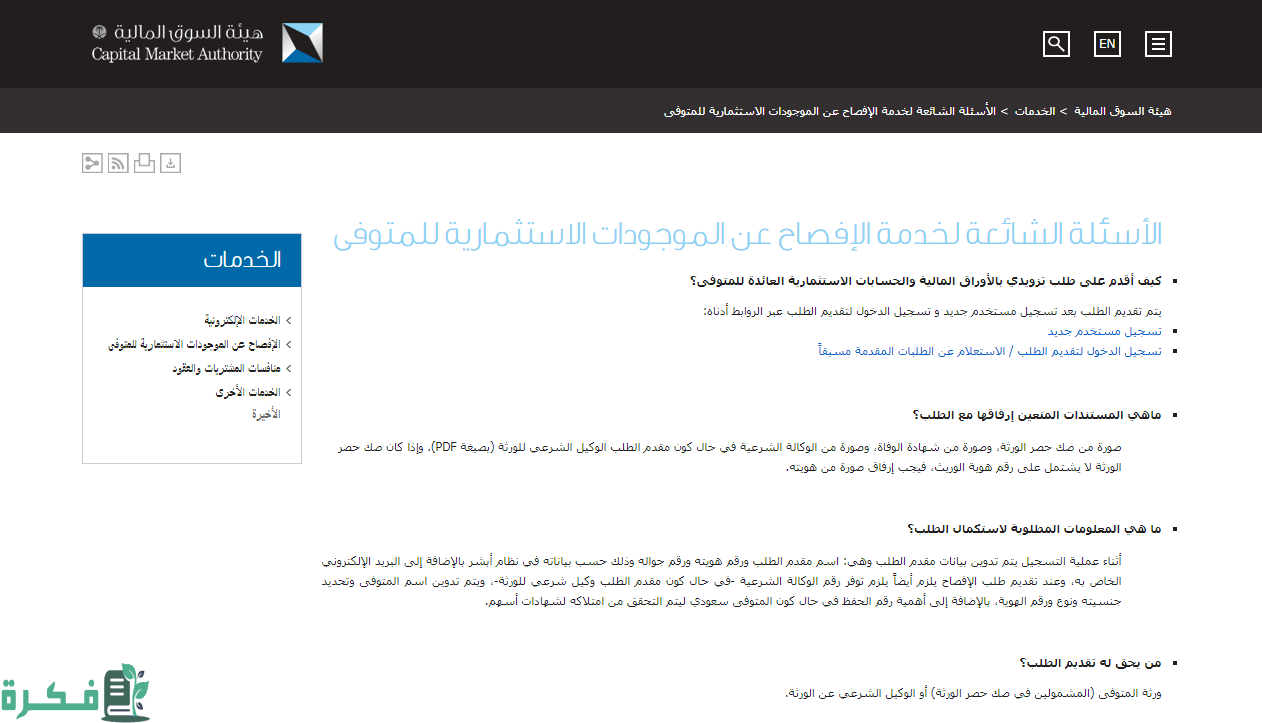Select الأخيرة sub-item in the sidebar
Image resolution: width=1262 pixels, height=723 pixels.
point(266,413)
